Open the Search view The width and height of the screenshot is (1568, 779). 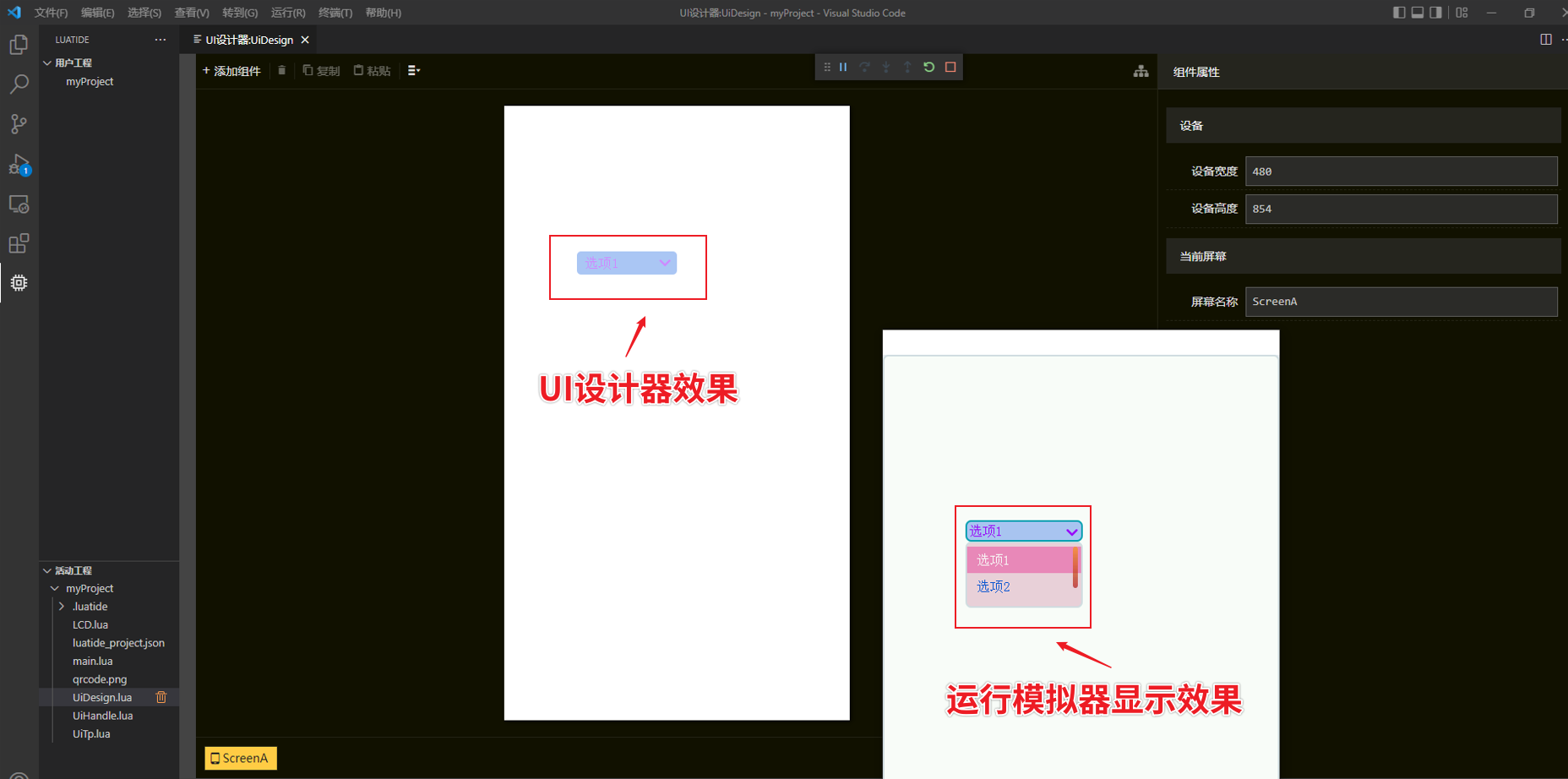[x=19, y=84]
